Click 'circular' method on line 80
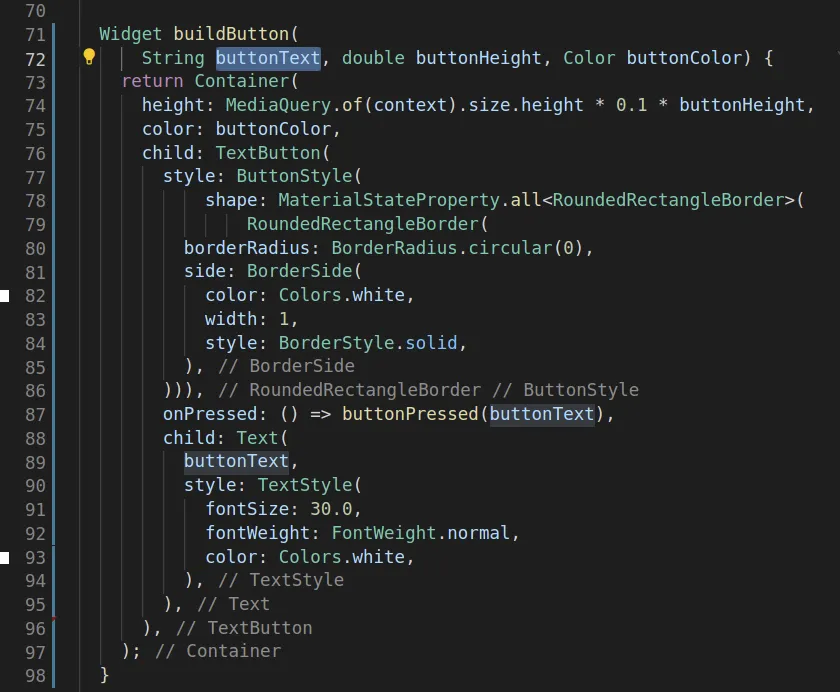This screenshot has width=840, height=692. tap(510, 248)
